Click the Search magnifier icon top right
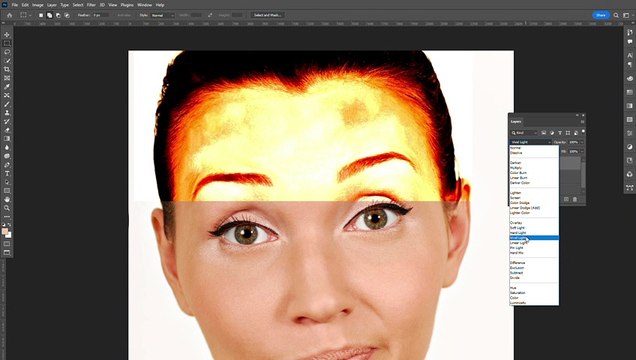The image size is (636, 360). (616, 15)
